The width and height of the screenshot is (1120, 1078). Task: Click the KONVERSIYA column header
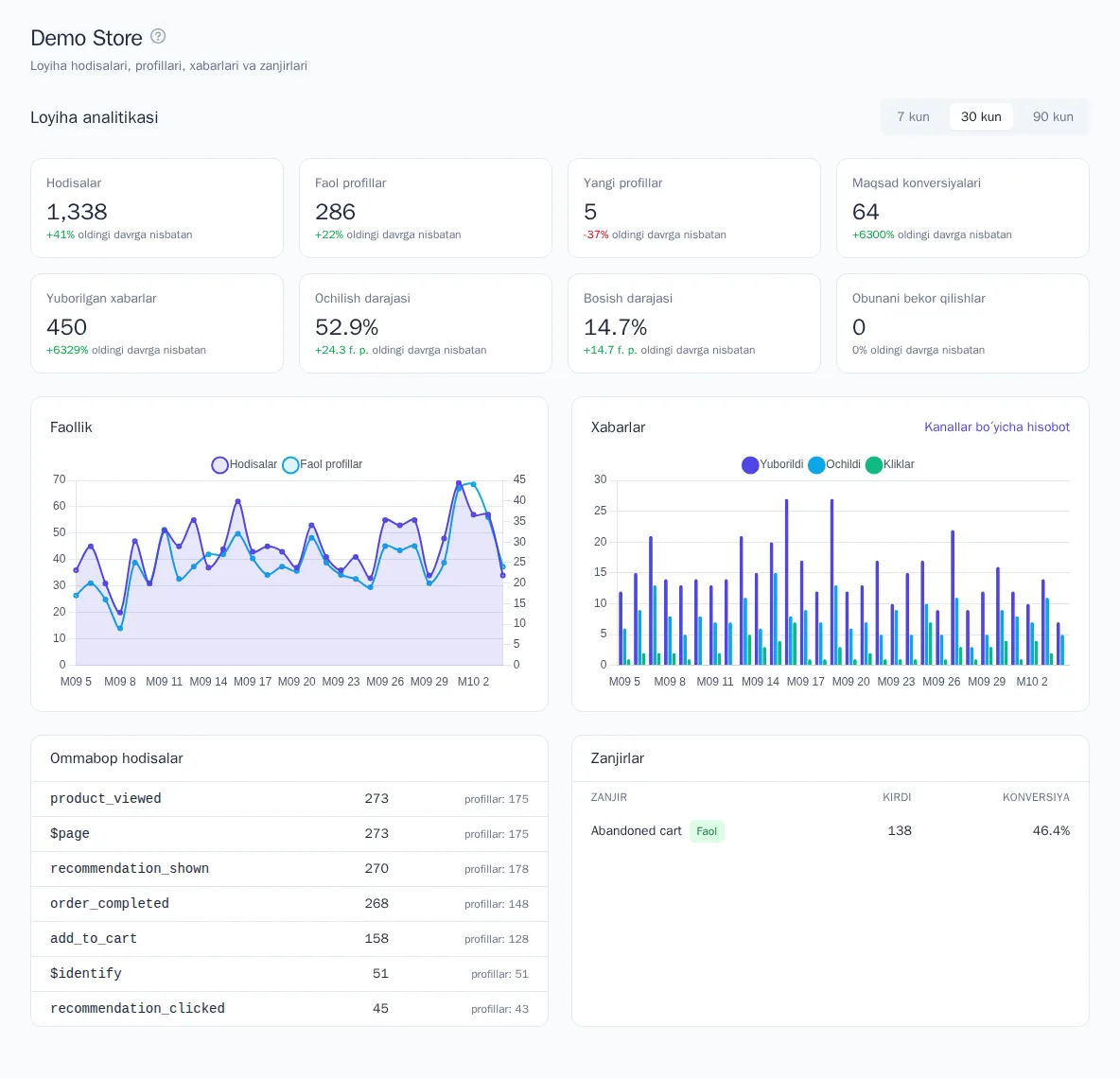(1036, 797)
